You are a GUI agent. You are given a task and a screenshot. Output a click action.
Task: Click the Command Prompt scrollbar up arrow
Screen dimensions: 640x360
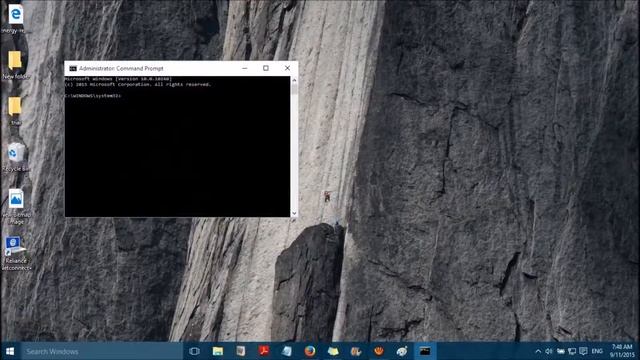pos(294,80)
